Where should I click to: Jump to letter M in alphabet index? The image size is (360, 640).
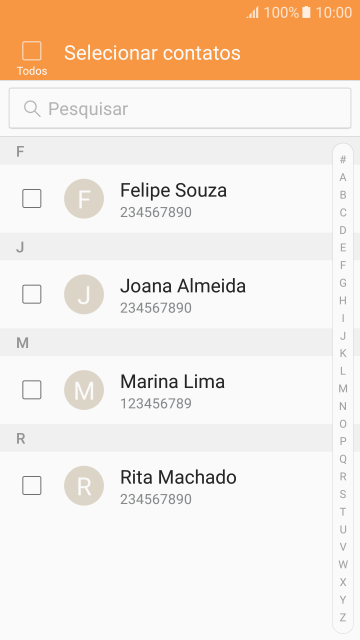click(x=343, y=389)
